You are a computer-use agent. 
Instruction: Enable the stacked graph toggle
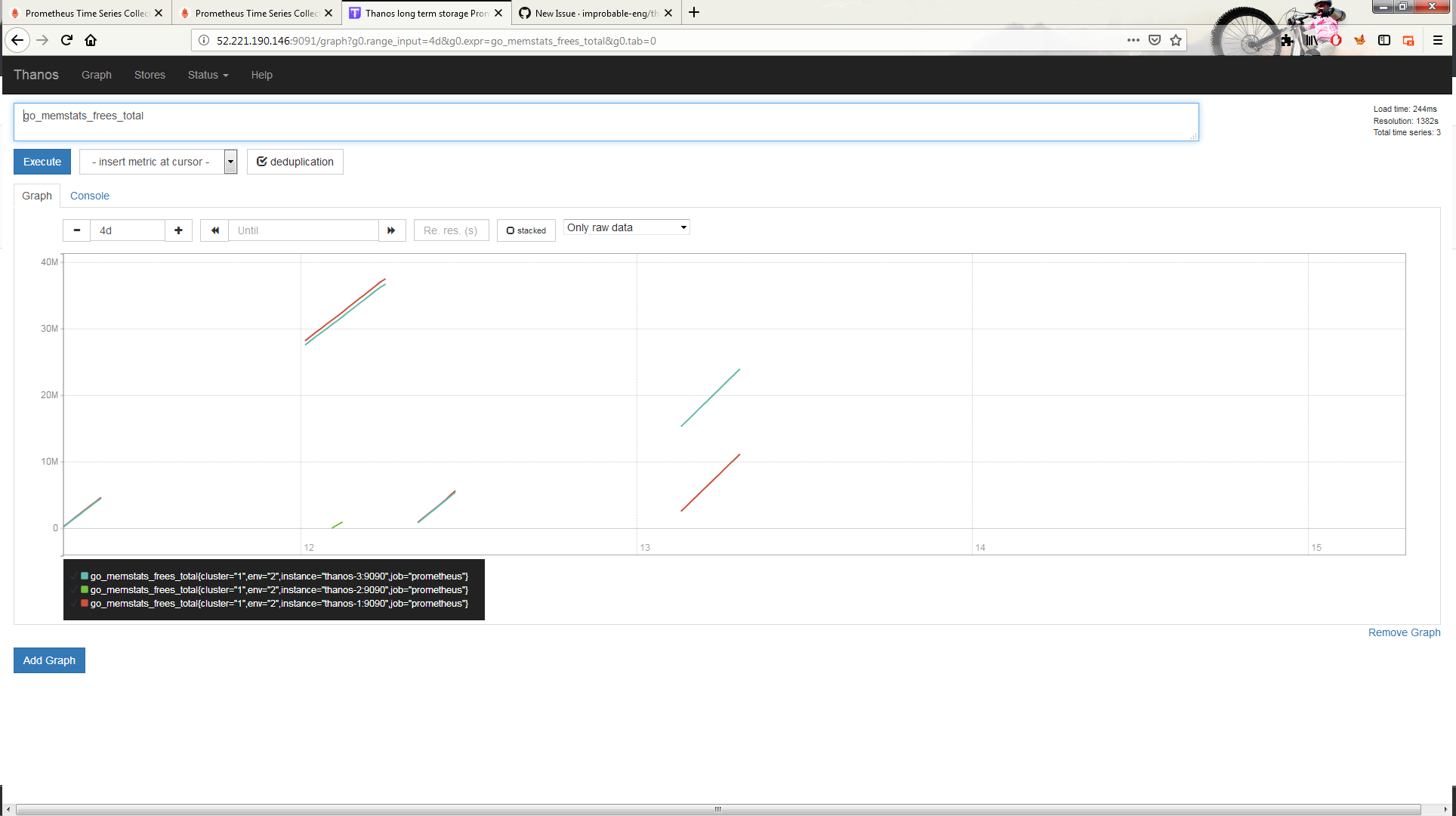526,230
